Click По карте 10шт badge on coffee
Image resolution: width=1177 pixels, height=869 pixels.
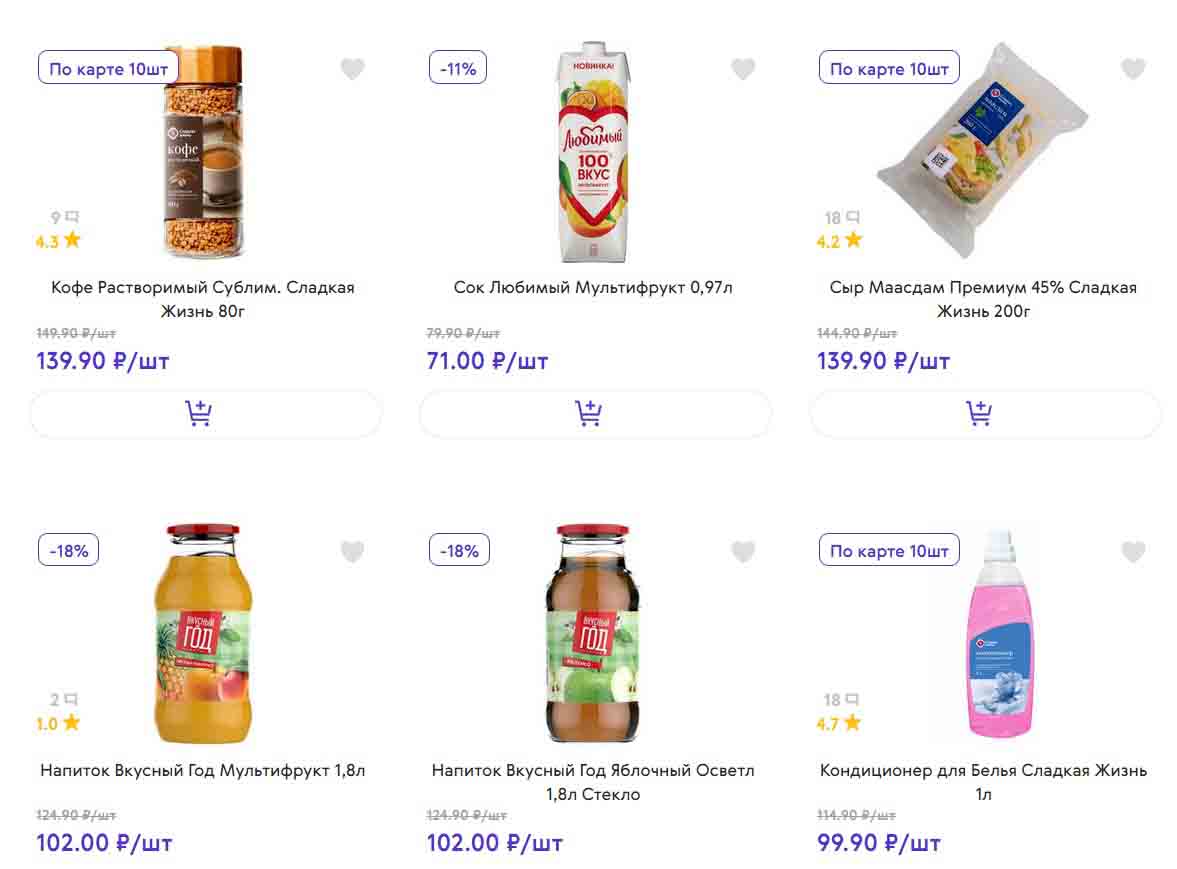click(x=109, y=69)
